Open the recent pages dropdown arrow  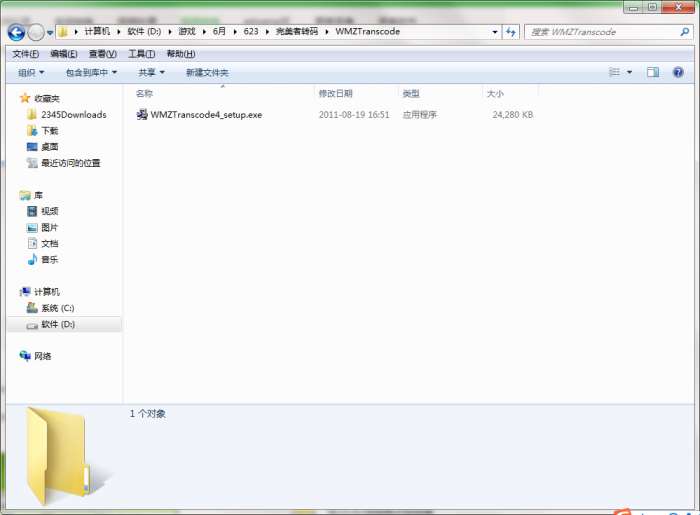click(50, 33)
